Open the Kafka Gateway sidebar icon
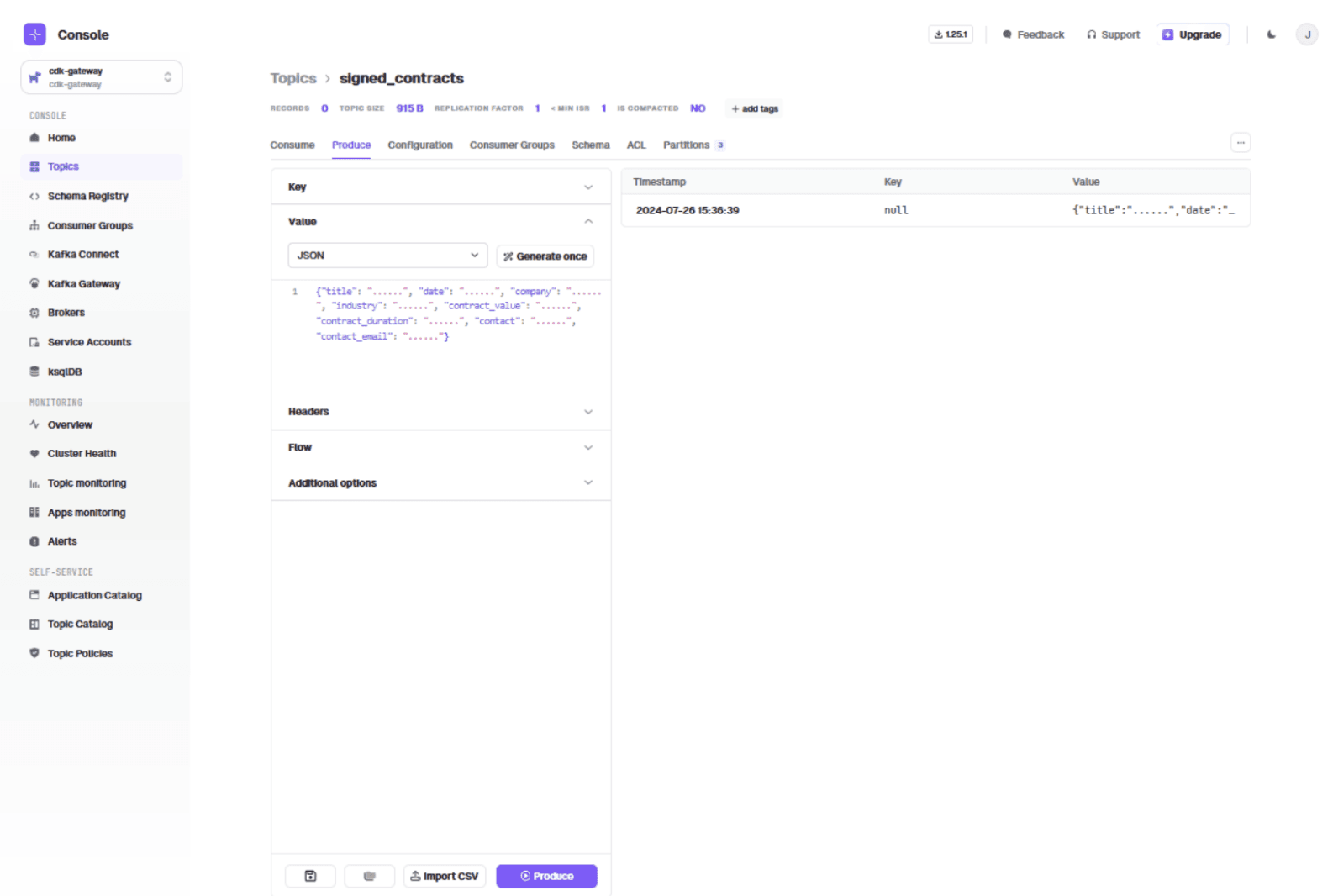1333x896 pixels. pyautogui.click(x=34, y=284)
